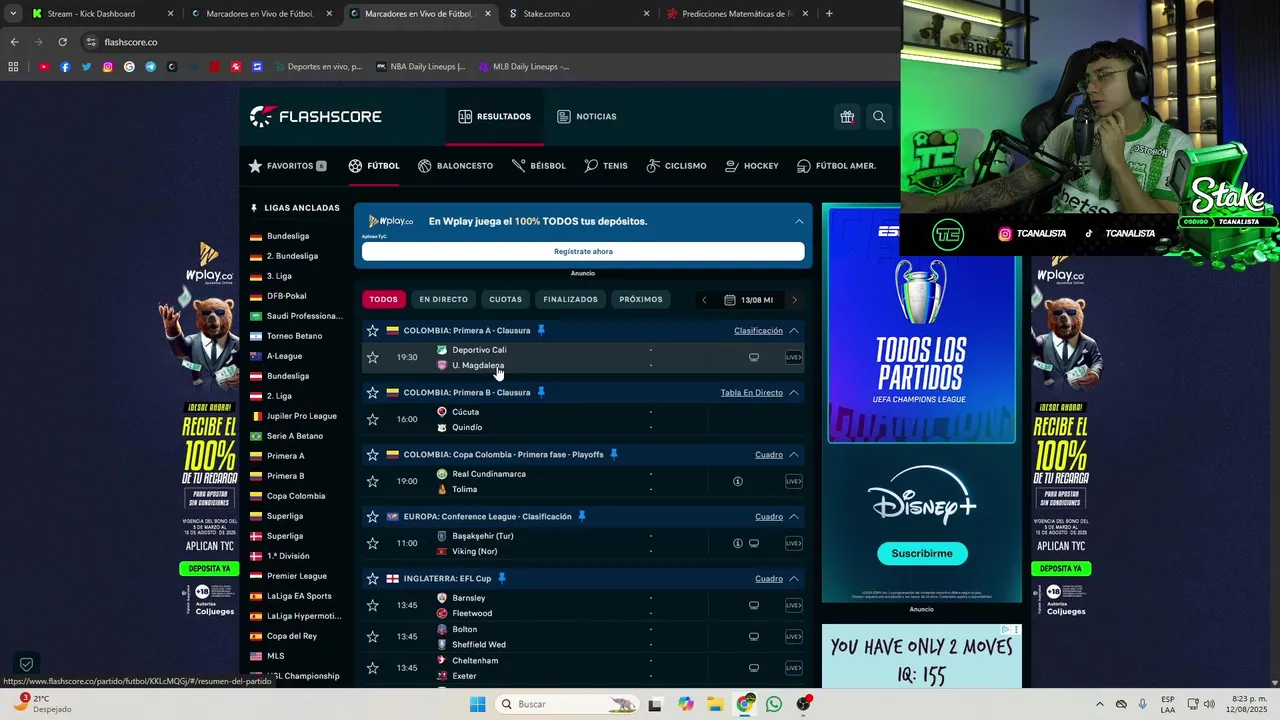Open Copa del Rey in pinned leagues

[292, 636]
